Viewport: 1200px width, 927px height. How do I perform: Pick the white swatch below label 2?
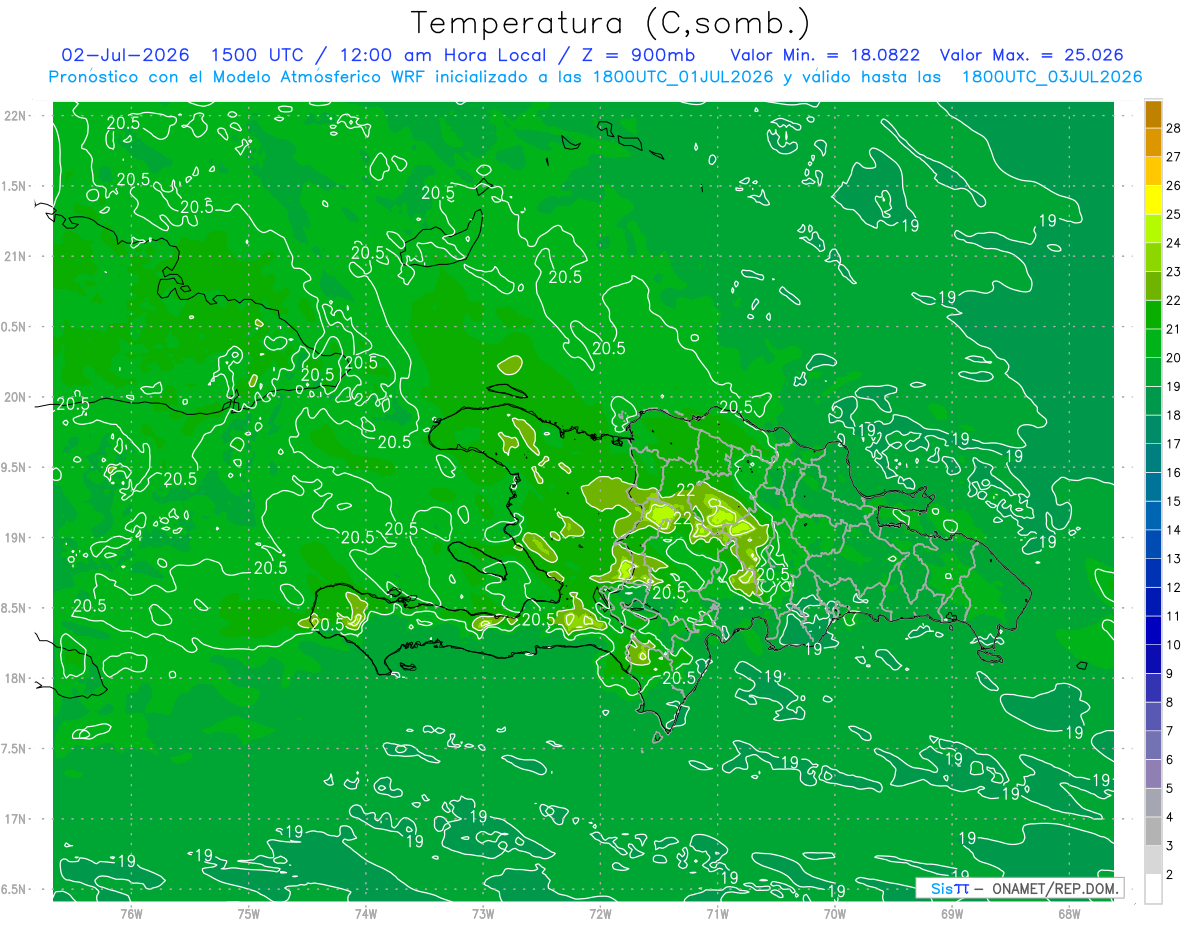1153,889
